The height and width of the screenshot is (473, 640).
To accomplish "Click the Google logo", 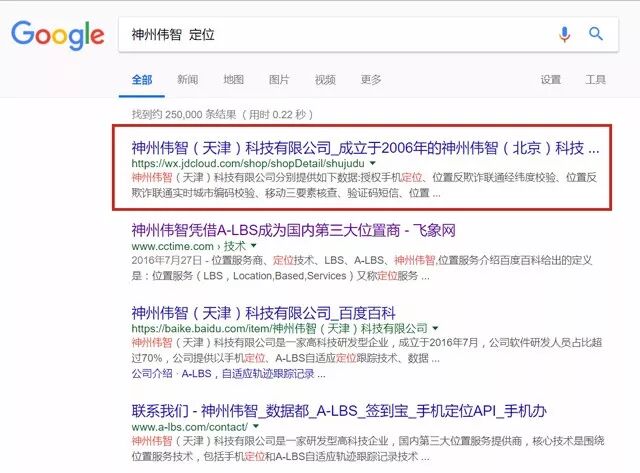I will coord(58,35).
